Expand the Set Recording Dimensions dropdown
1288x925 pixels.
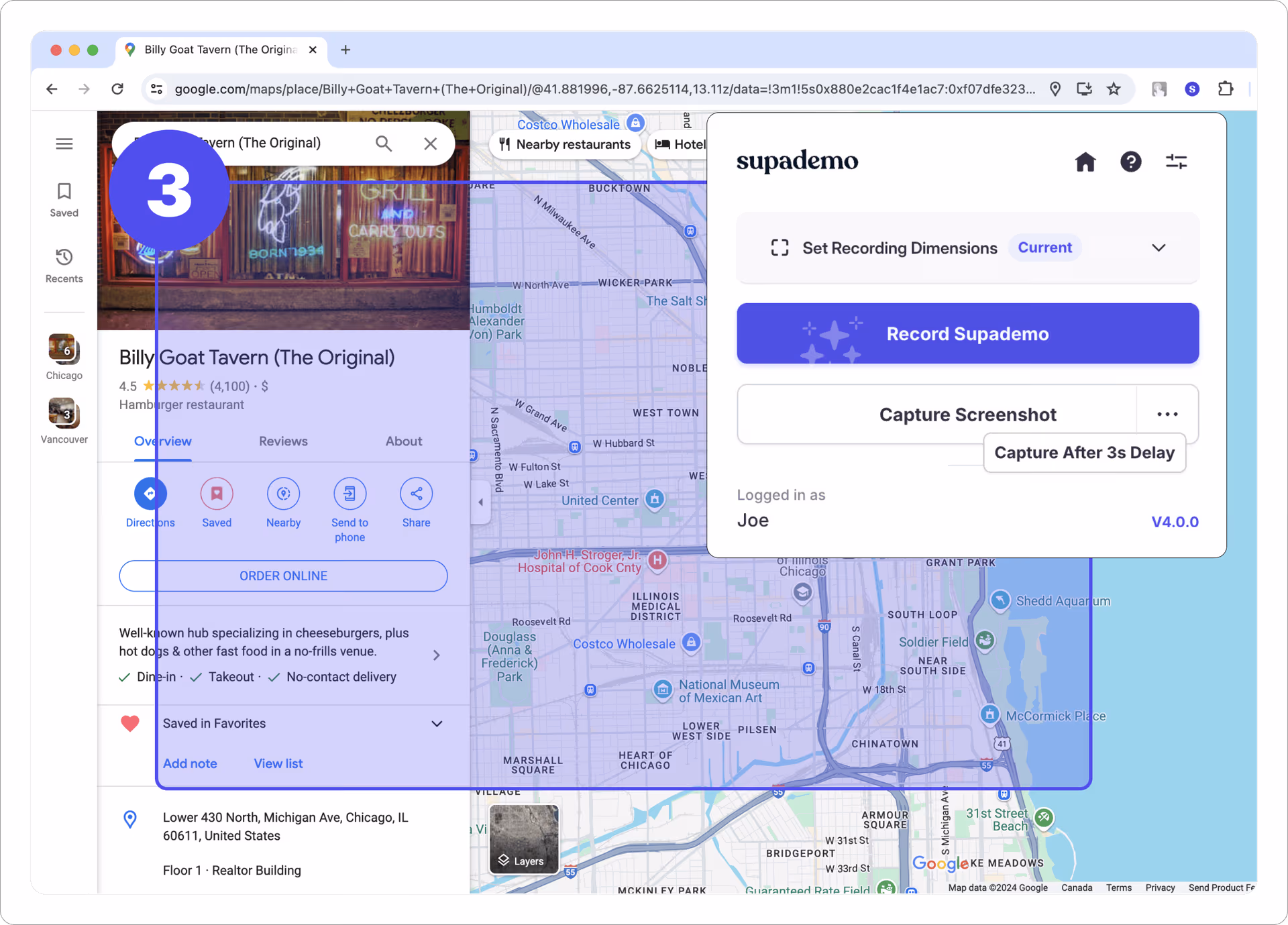coord(1159,248)
